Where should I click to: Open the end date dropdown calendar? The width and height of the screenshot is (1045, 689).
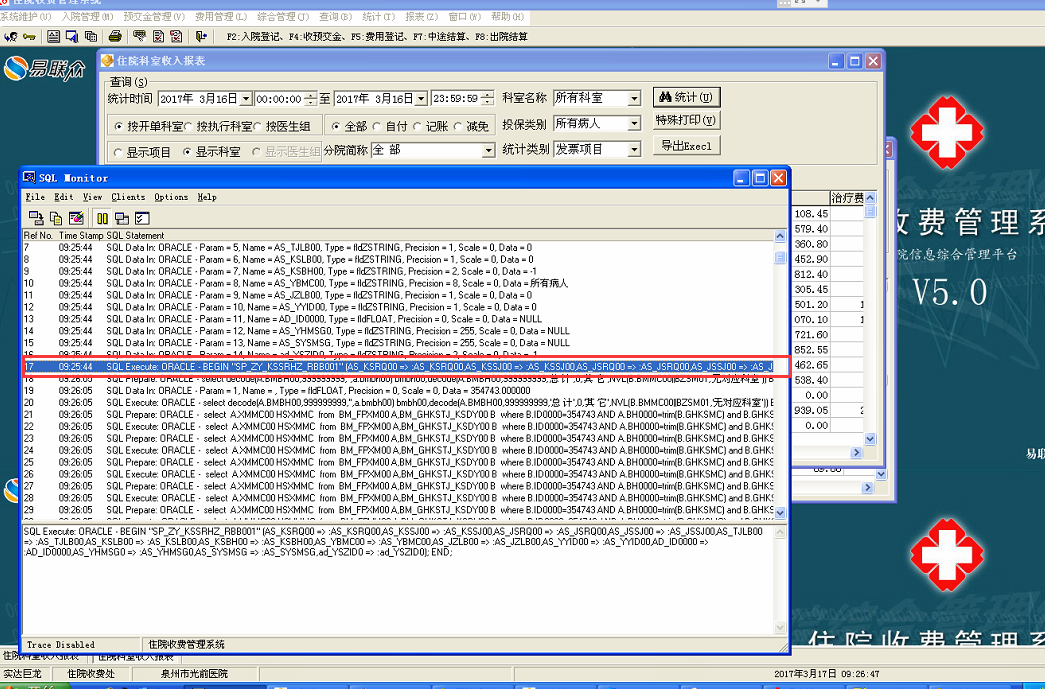[421, 99]
